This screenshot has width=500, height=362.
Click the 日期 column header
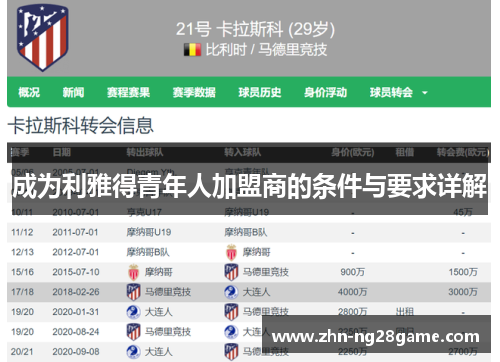[62, 153]
